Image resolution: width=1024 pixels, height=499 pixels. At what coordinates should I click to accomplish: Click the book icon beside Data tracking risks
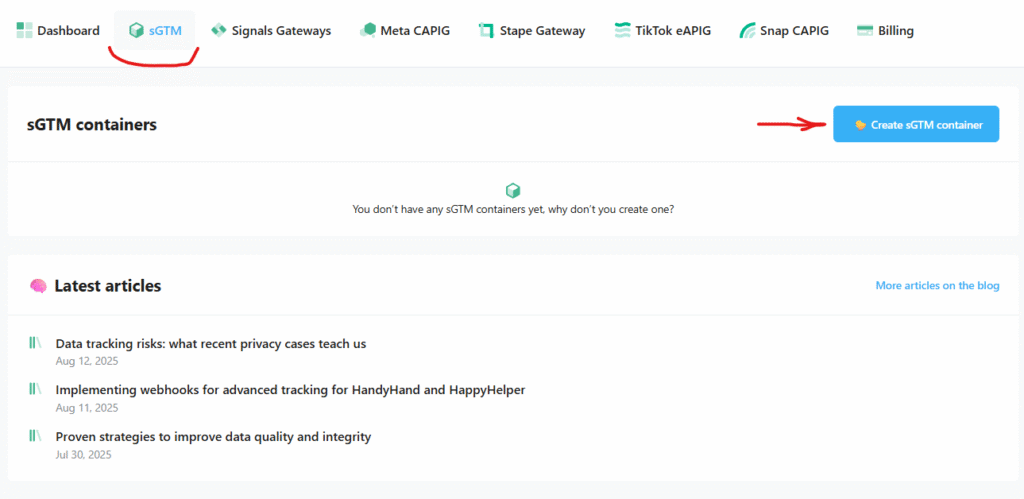[35, 342]
